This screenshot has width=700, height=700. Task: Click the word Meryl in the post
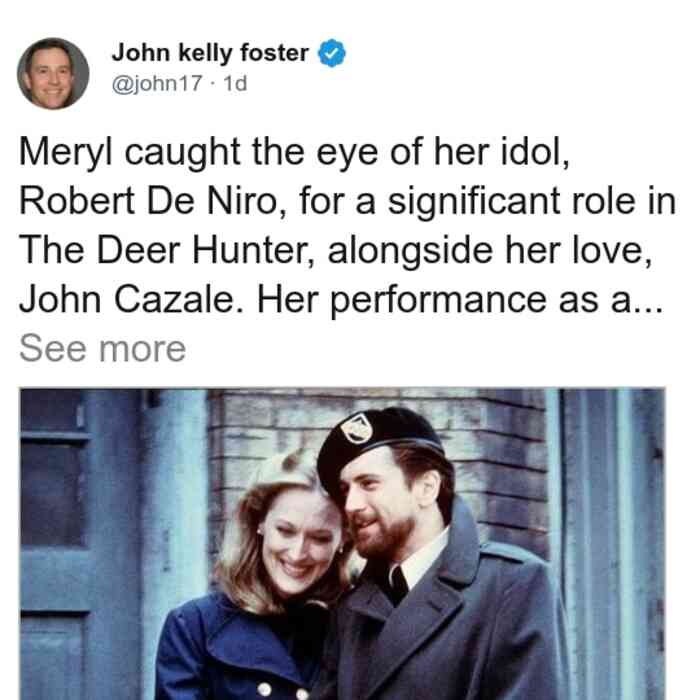(x=66, y=153)
